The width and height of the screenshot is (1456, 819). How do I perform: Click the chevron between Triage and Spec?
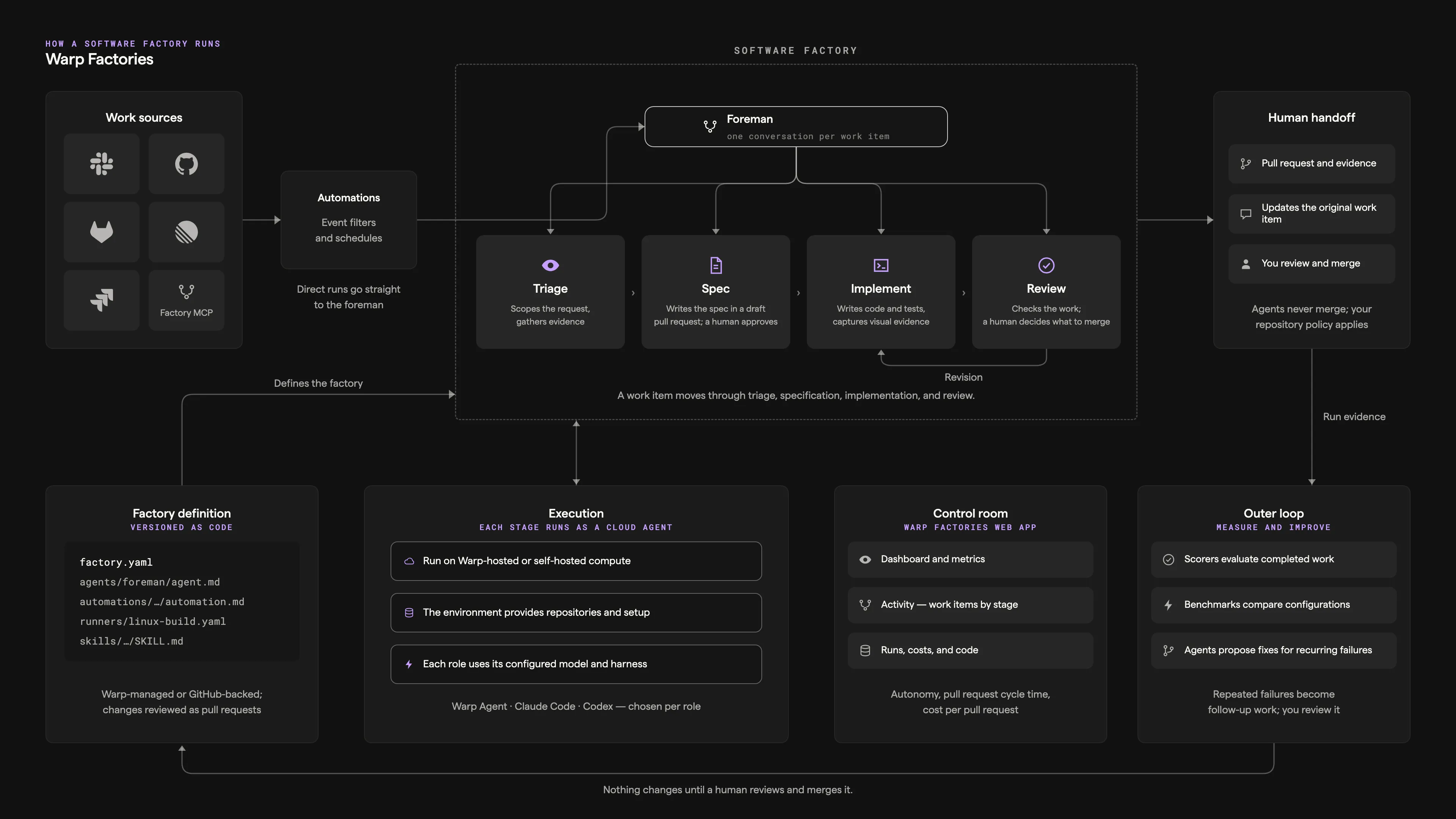click(x=633, y=293)
